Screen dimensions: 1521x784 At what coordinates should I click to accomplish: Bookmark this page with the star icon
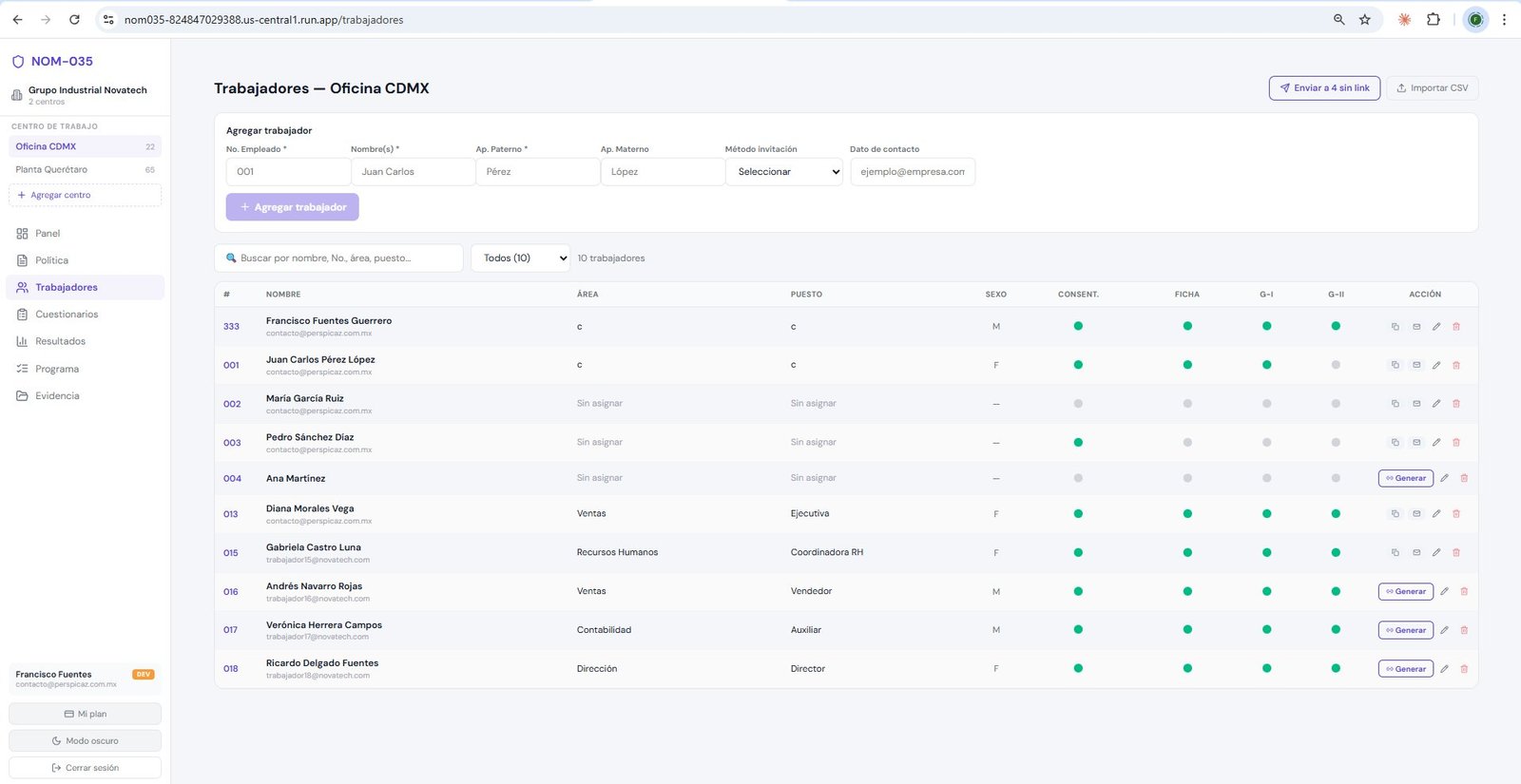tap(1364, 19)
